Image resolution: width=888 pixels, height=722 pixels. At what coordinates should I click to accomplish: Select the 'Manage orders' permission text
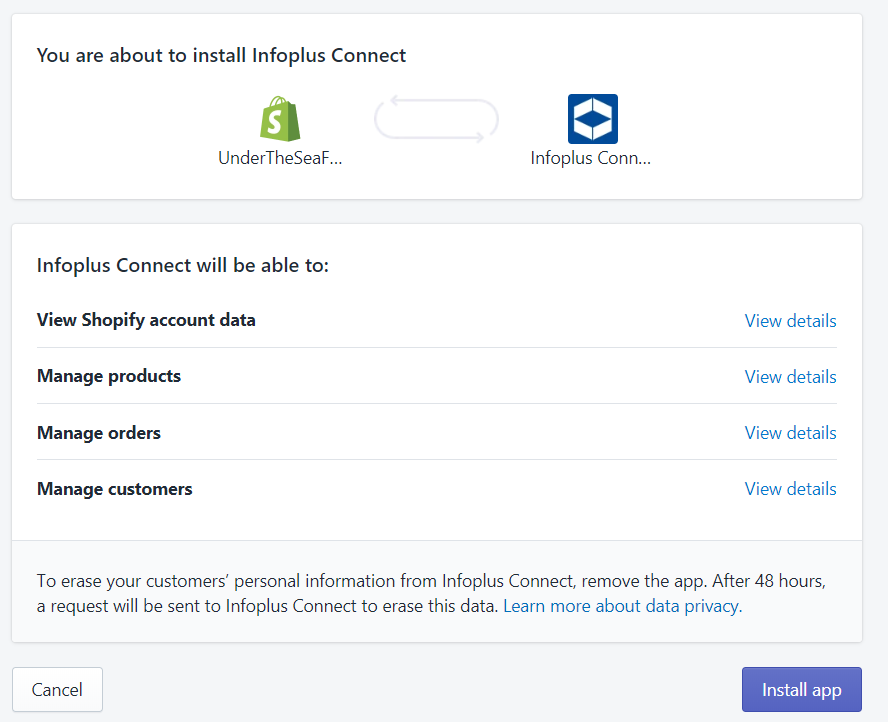coord(99,433)
